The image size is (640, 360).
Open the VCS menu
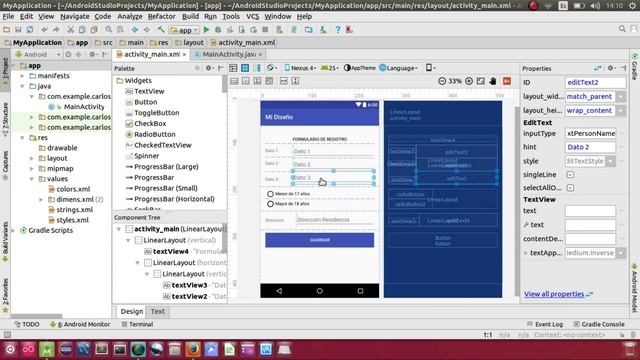pos(252,16)
